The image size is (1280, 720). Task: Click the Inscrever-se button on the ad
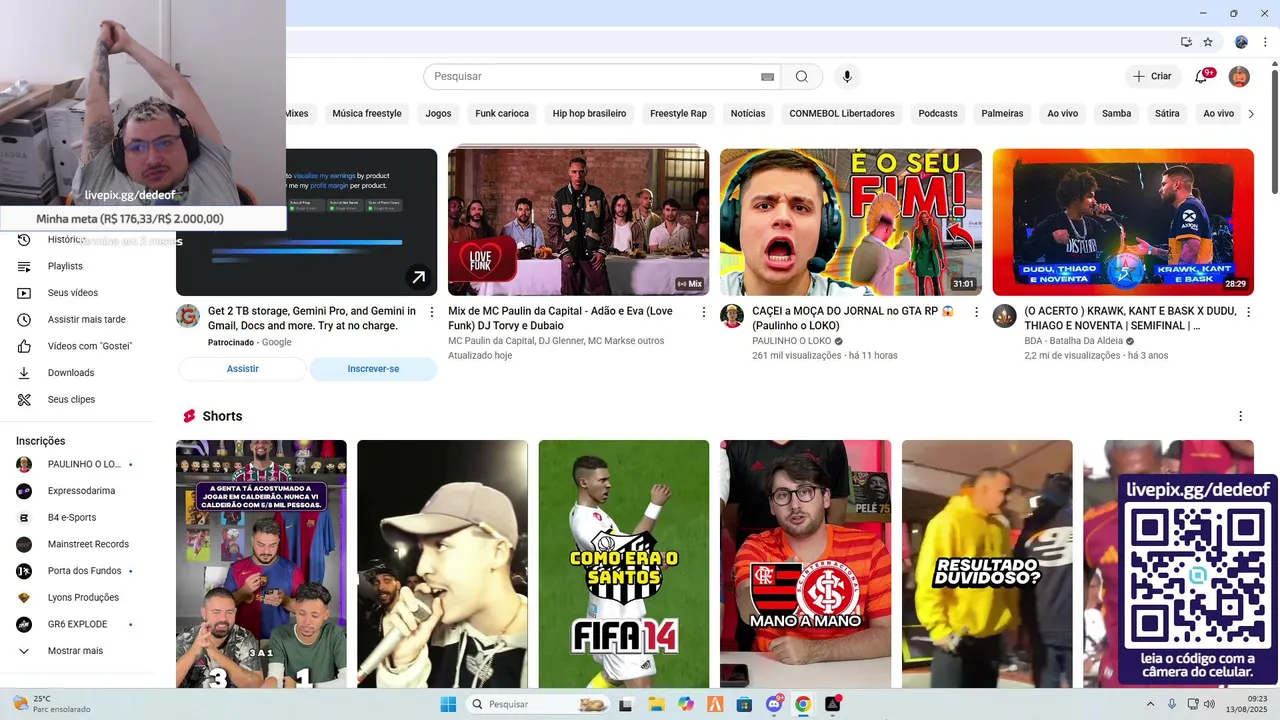(373, 369)
